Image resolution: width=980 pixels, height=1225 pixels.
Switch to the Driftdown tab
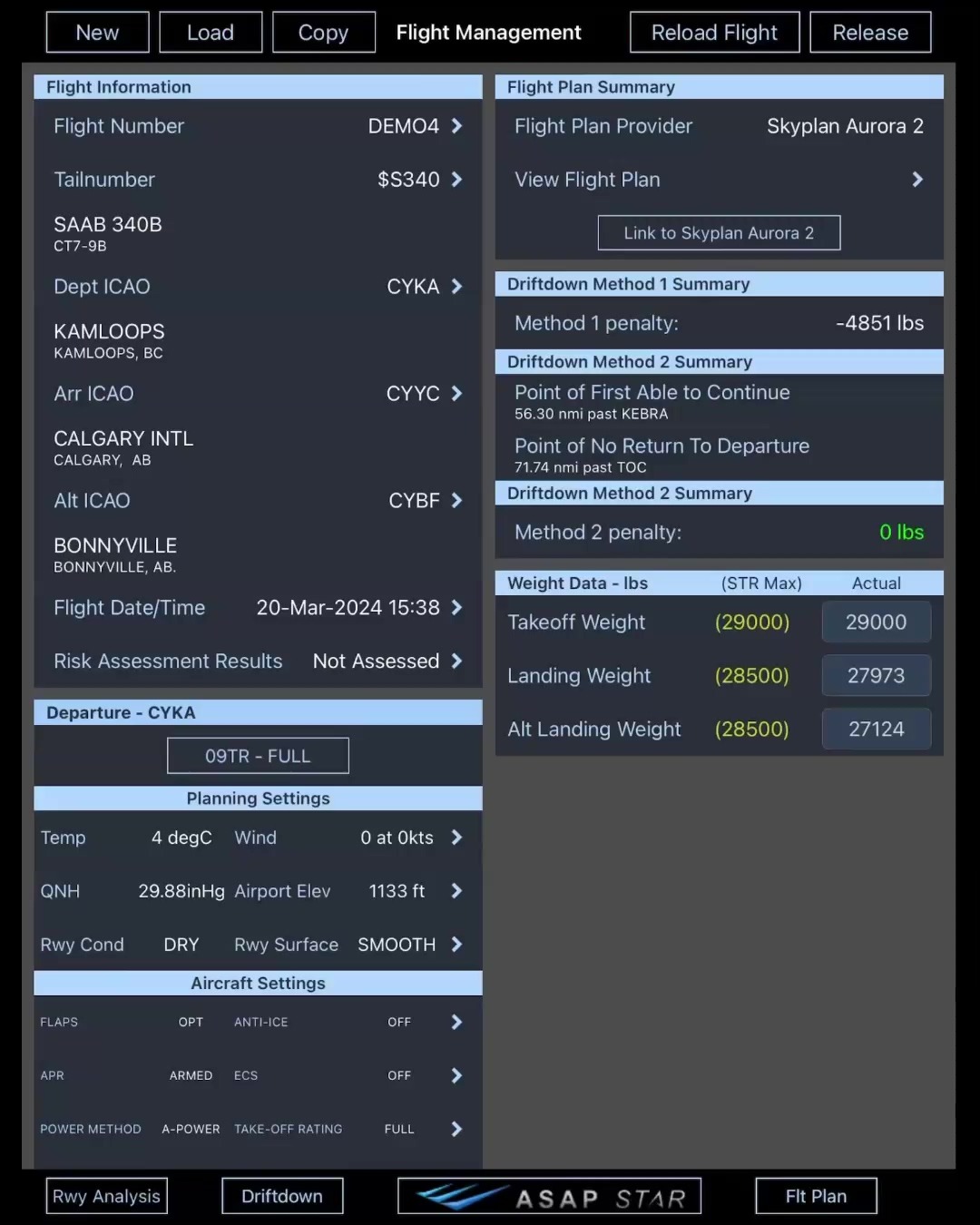[x=282, y=1196]
